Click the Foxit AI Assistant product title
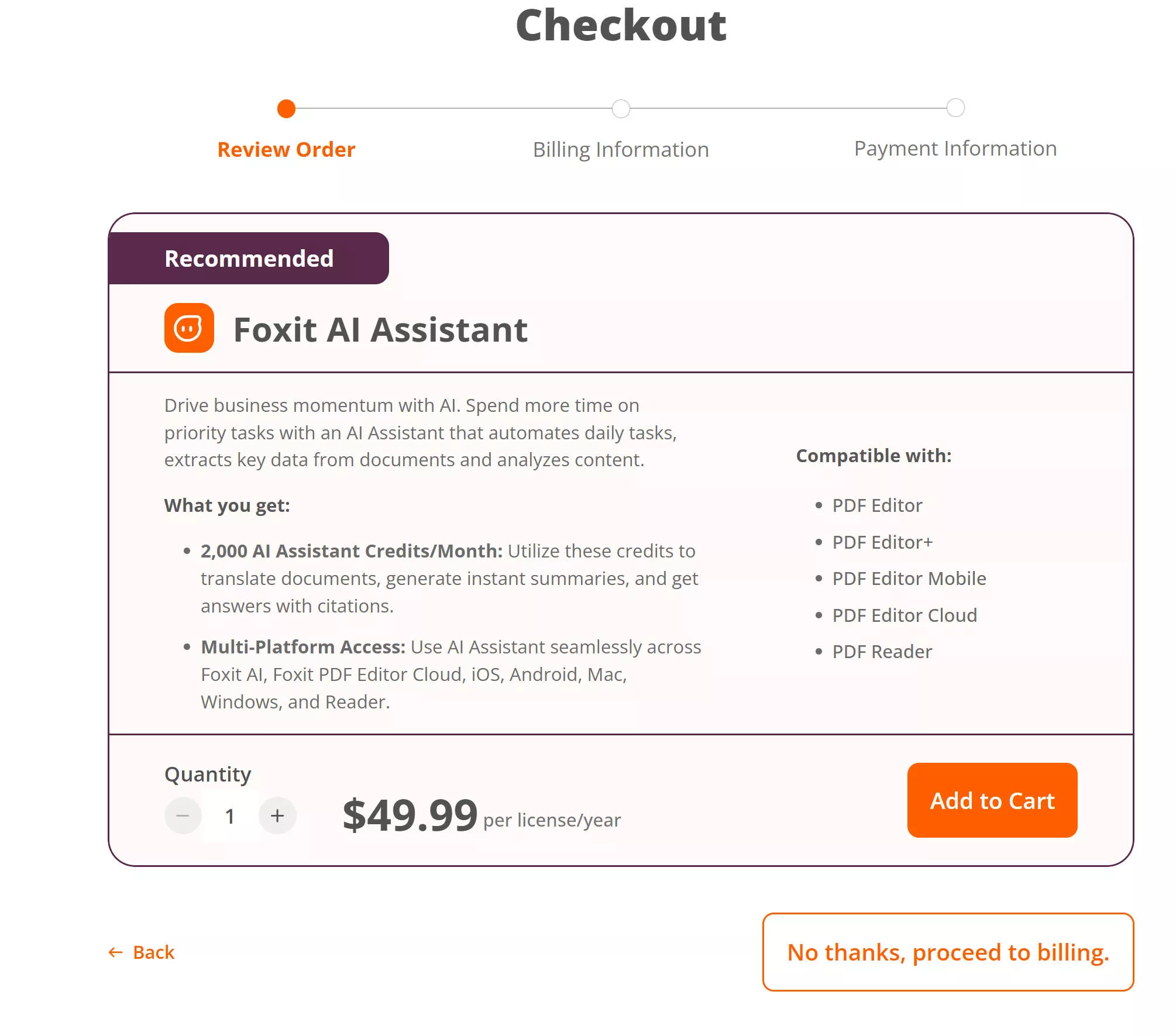1176x1036 pixels. [x=380, y=329]
